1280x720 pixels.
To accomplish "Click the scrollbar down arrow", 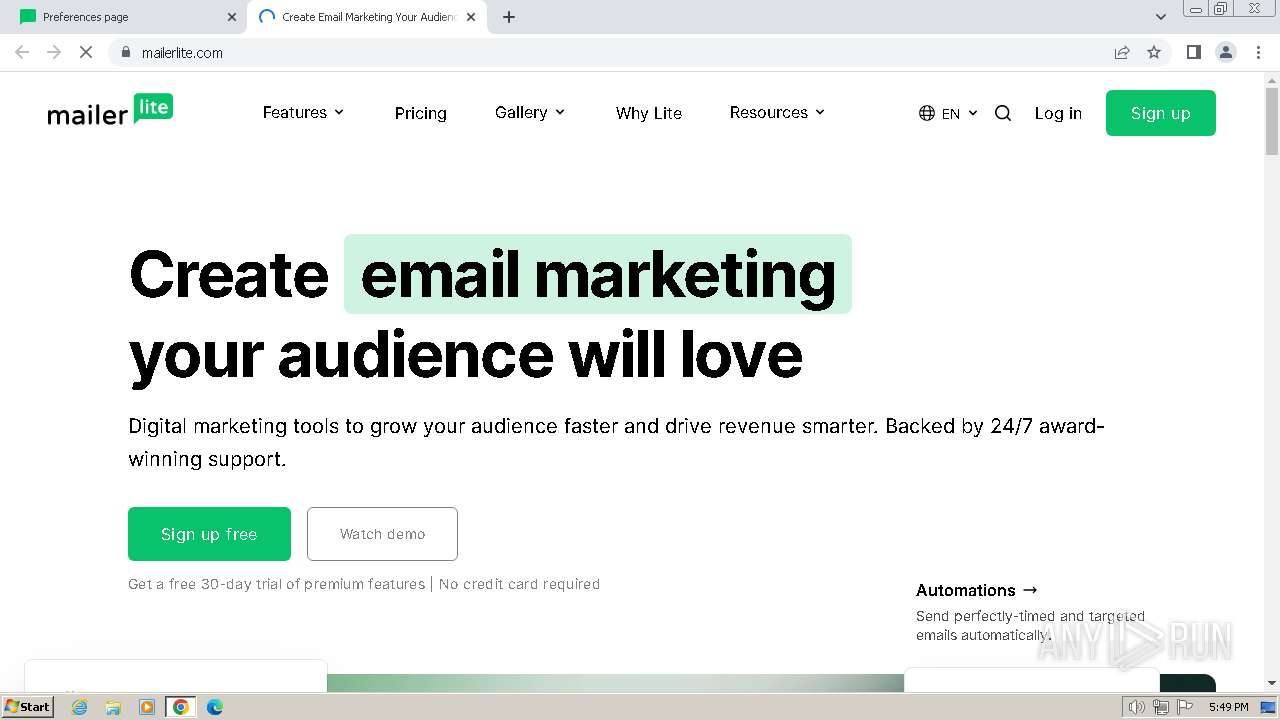I will [x=1272, y=683].
